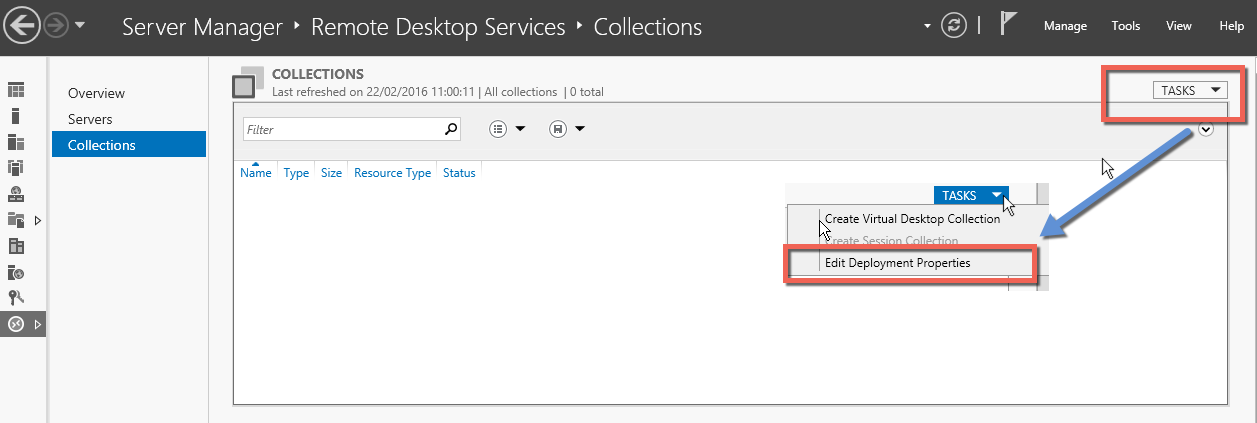Expand dropdown arrow beside list criteria icon
Screen dimensions: 1257x423
520,129
